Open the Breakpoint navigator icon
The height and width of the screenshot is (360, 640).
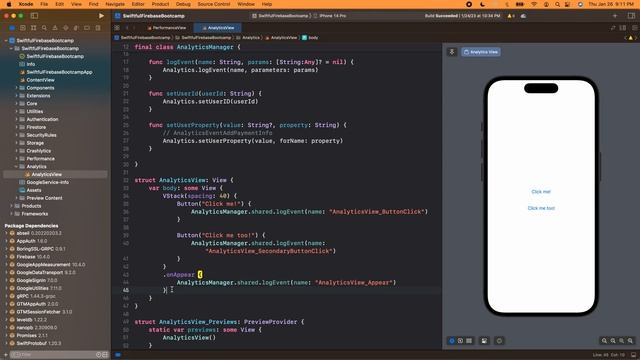87,28
